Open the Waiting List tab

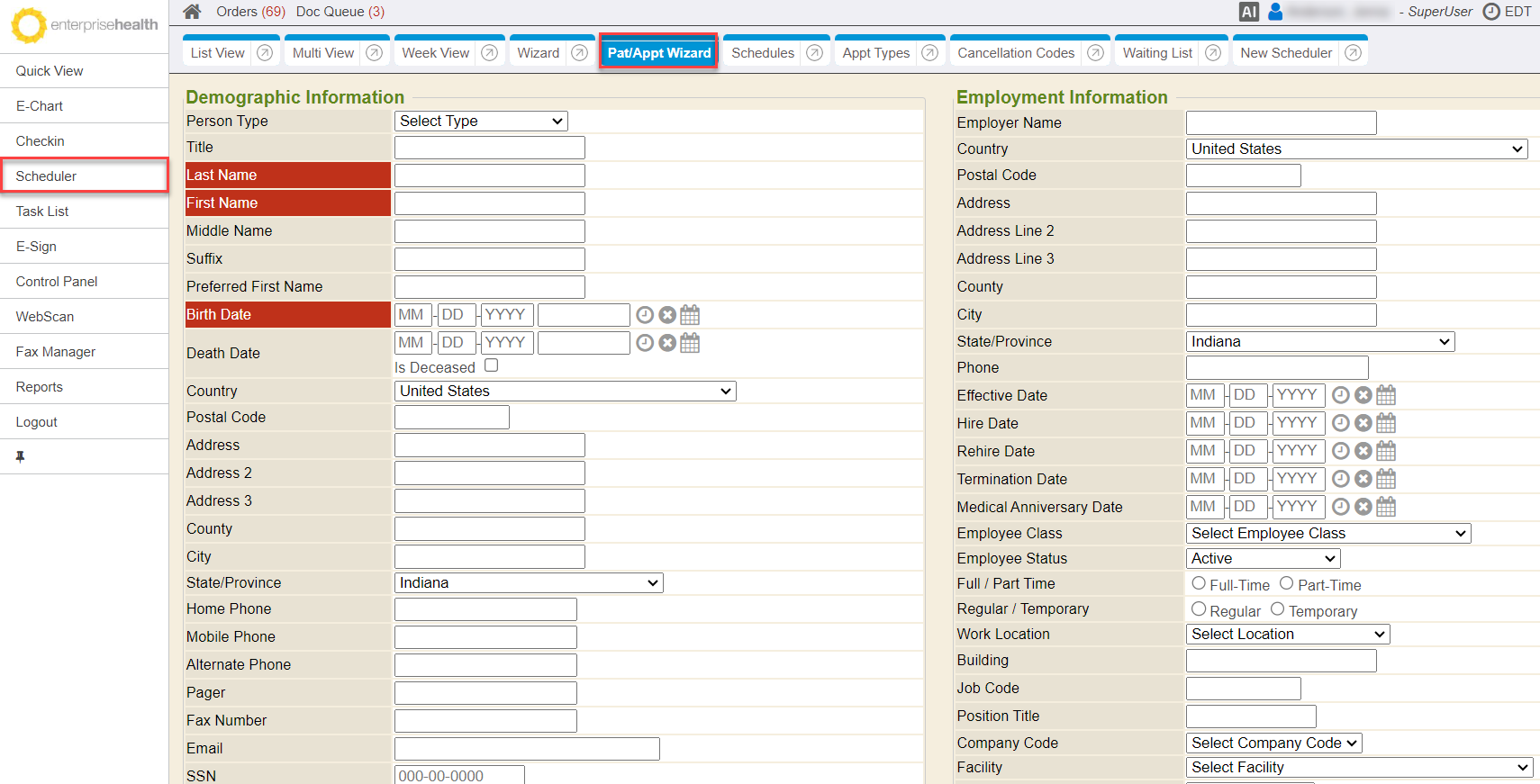coord(1157,53)
